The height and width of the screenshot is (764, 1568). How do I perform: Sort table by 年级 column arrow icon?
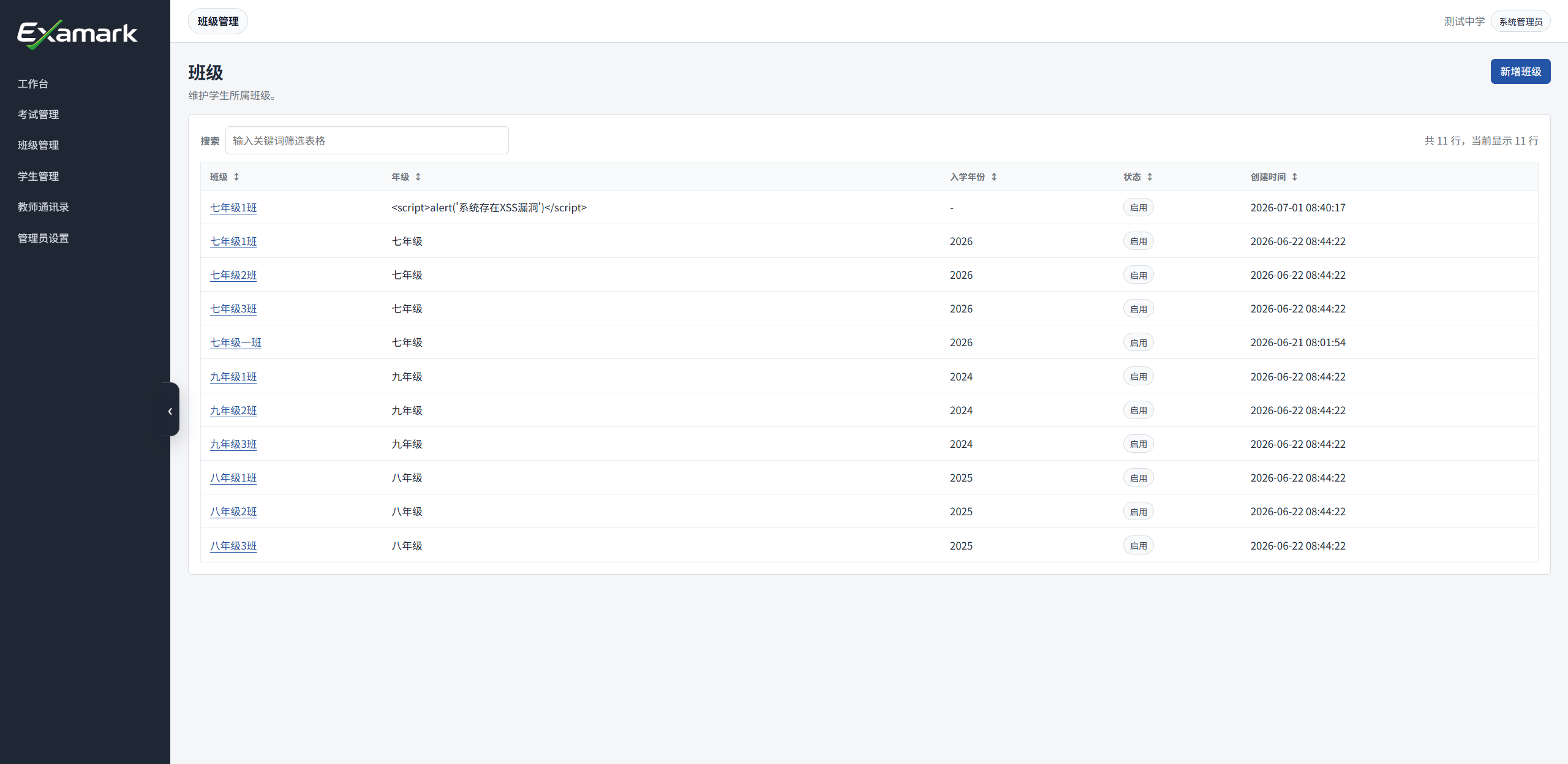click(x=418, y=177)
